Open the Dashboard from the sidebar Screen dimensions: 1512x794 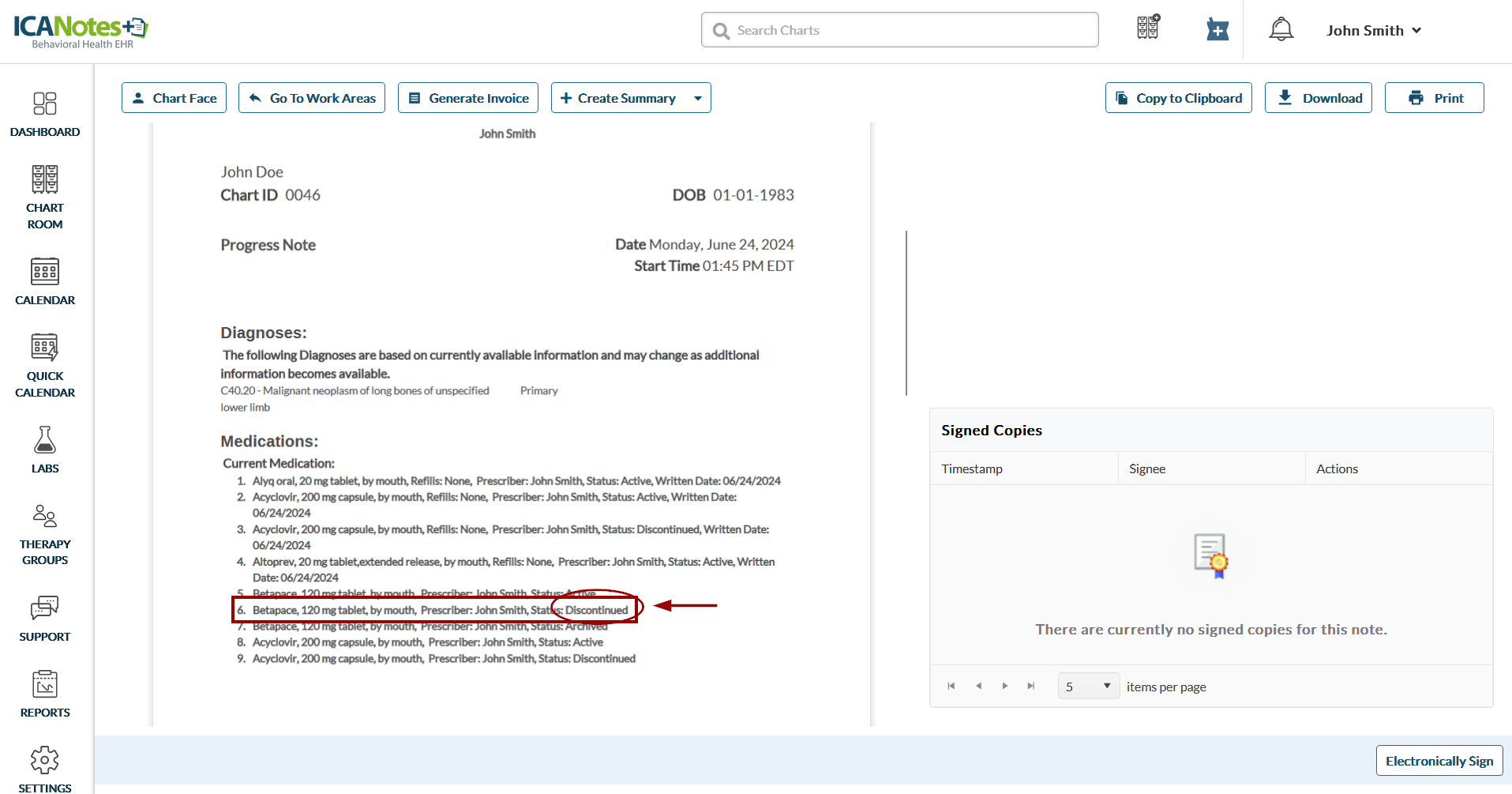coord(45,115)
